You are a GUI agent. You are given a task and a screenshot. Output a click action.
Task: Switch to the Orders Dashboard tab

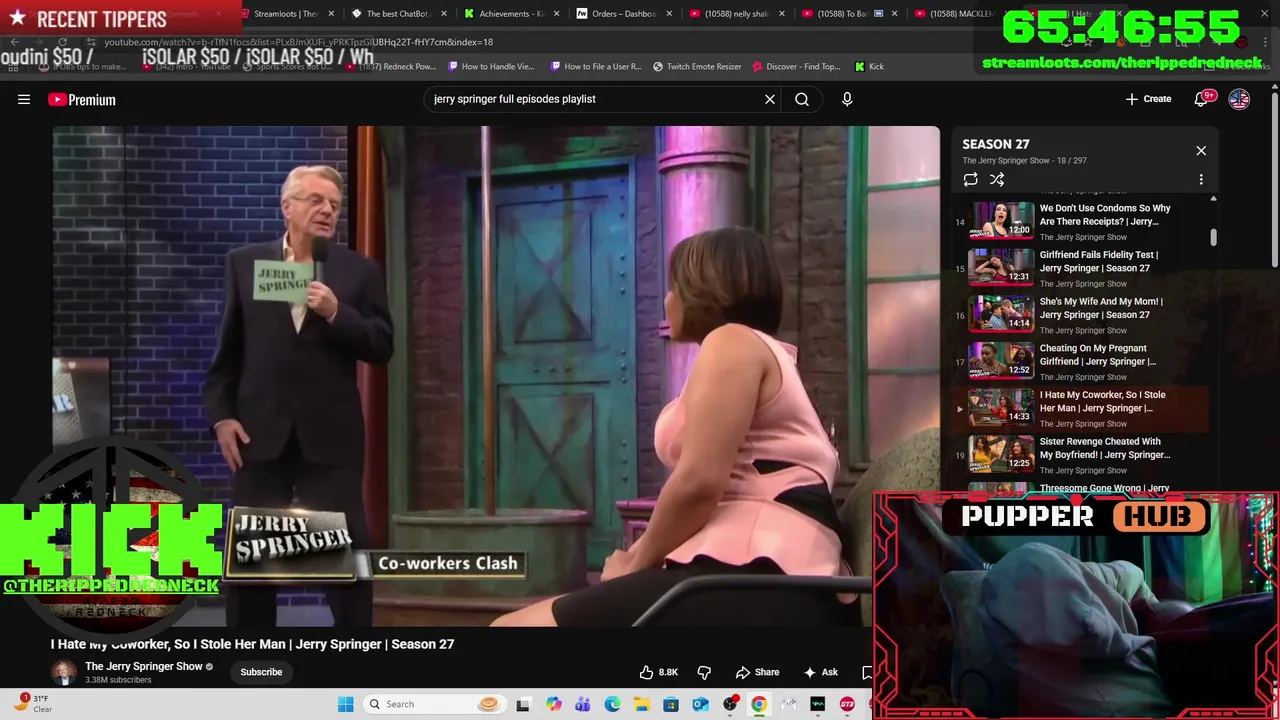click(x=616, y=14)
